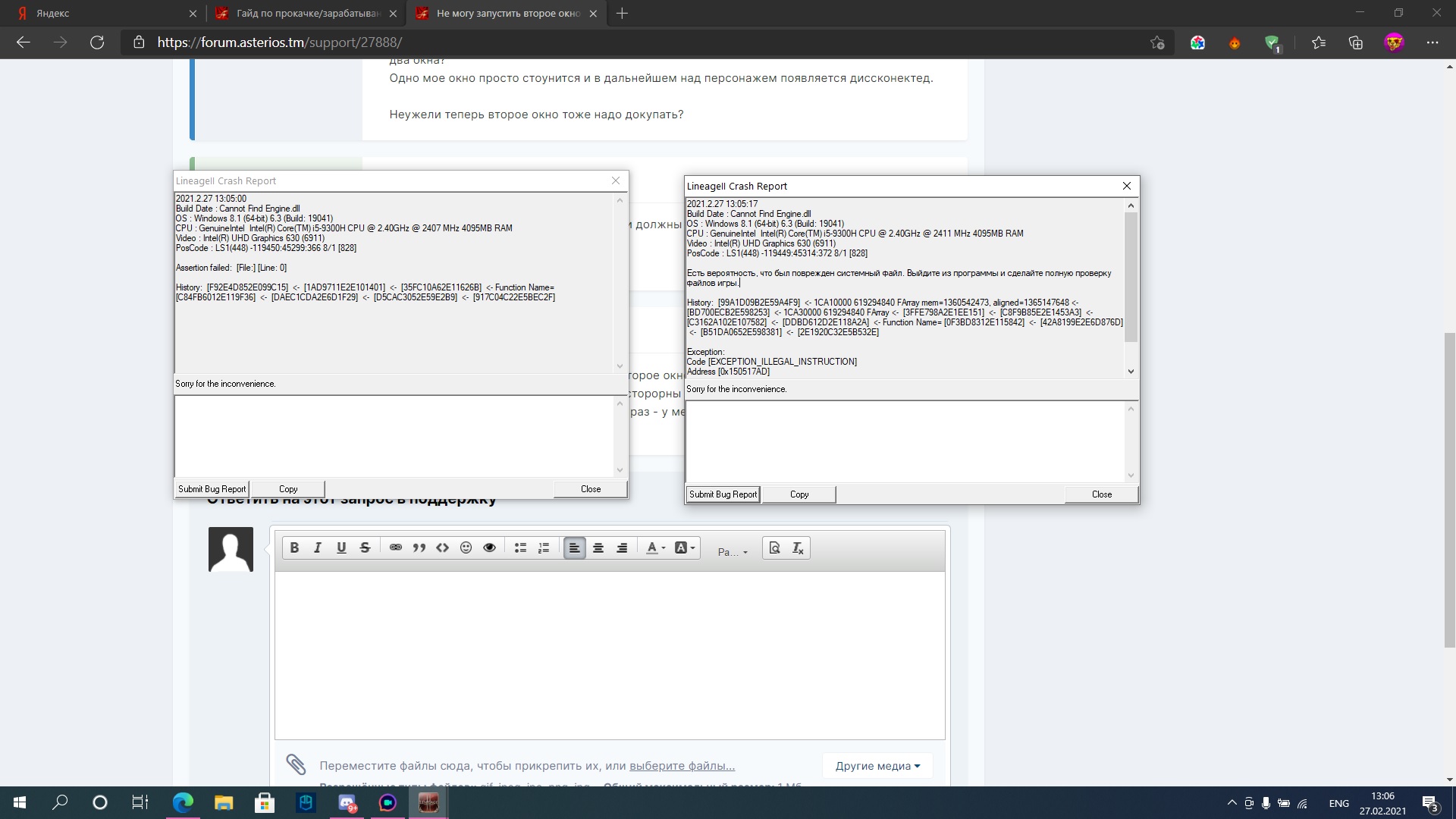This screenshot has width=1456, height=819.
Task: Toggle italic formatting in reply editor
Action: click(x=318, y=548)
